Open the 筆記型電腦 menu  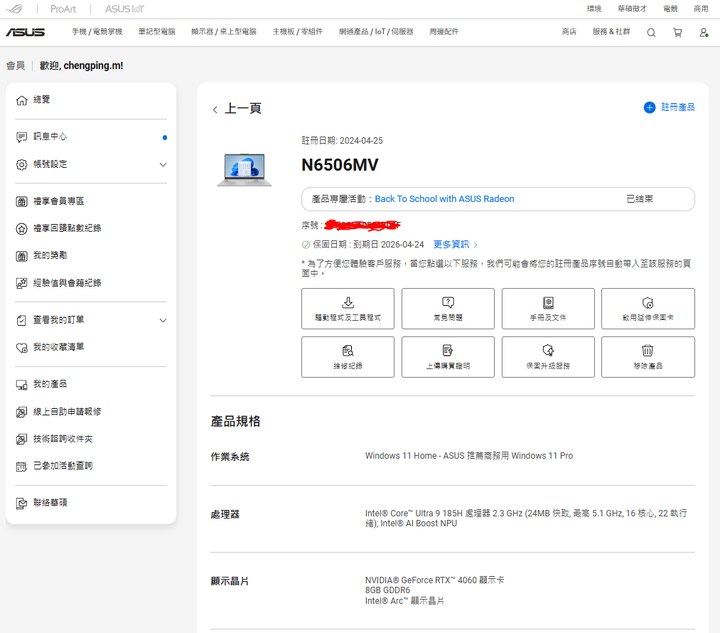click(157, 32)
